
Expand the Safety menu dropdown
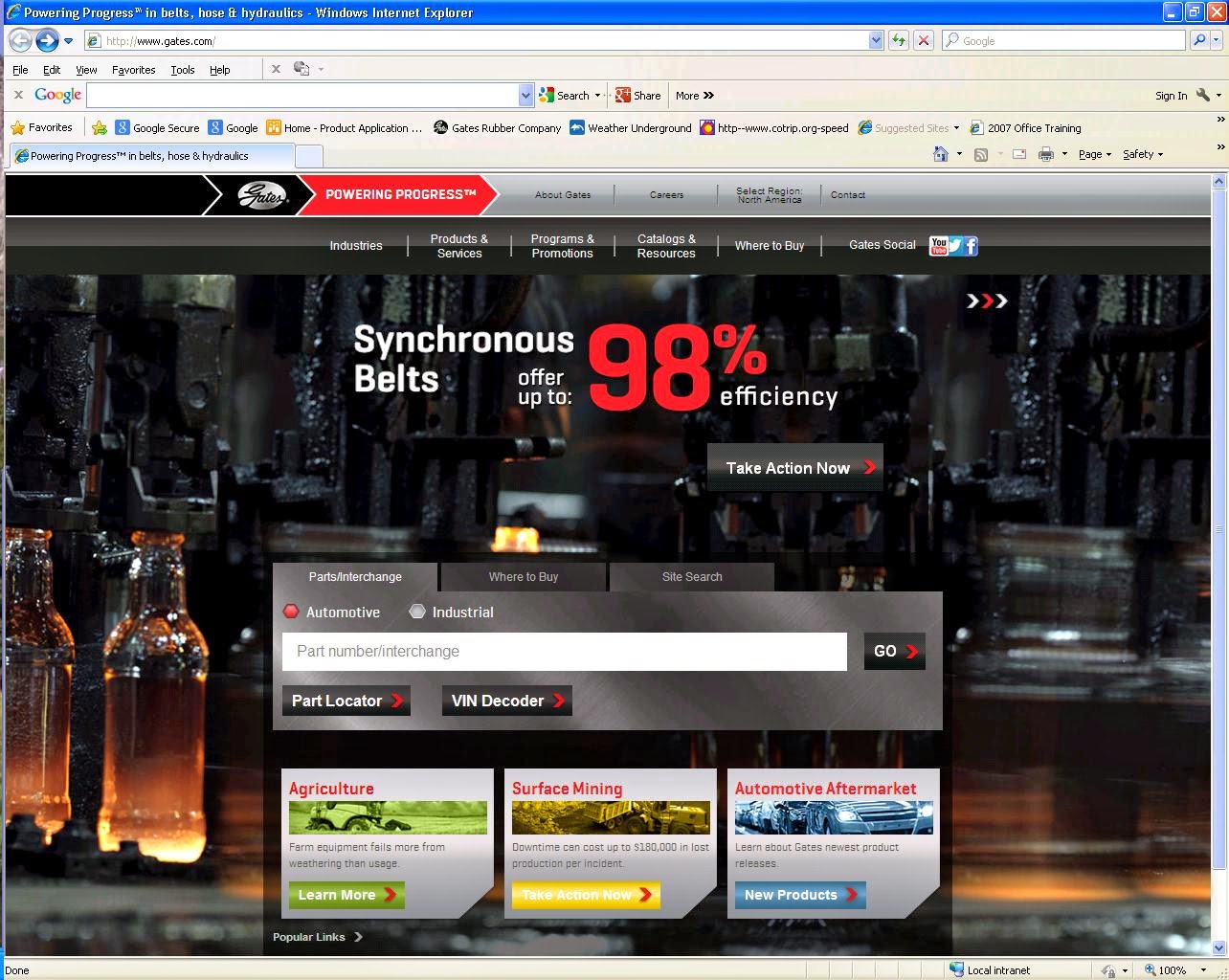point(1143,154)
